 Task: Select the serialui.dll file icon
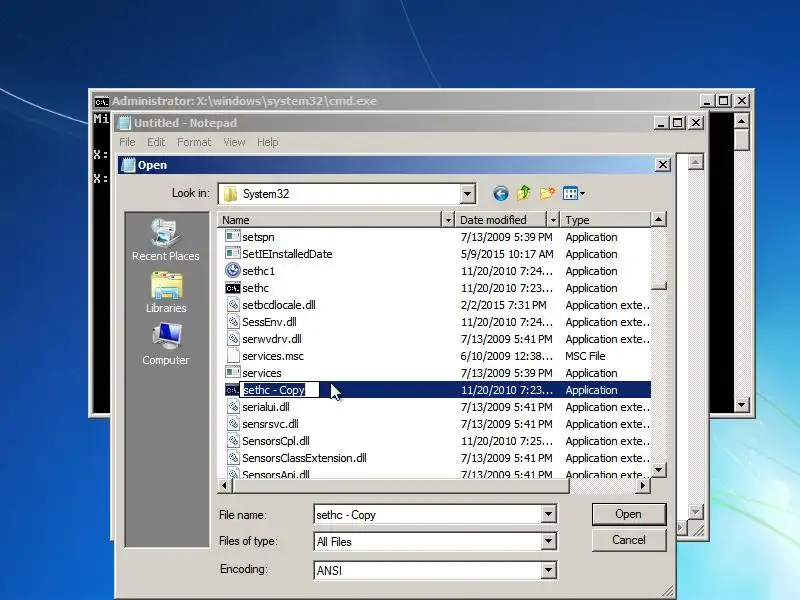point(233,407)
